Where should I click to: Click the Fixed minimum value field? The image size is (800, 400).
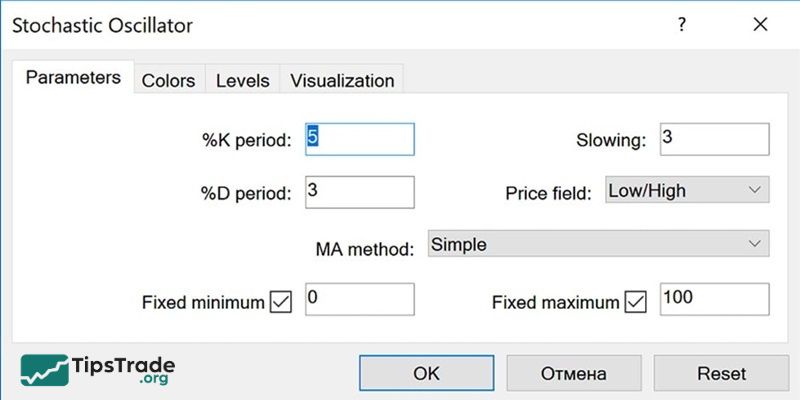[x=358, y=300]
